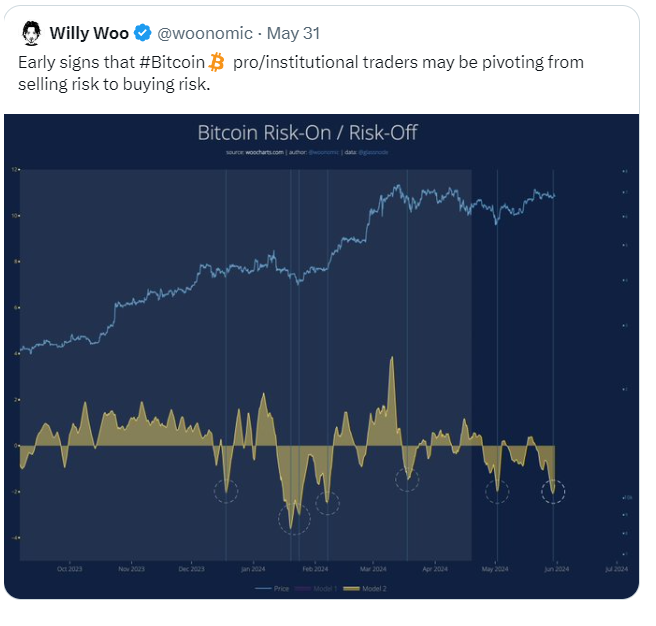656x626 pixels.
Task: Click the dashed circle after Dec 2023
Action: (x=226, y=491)
